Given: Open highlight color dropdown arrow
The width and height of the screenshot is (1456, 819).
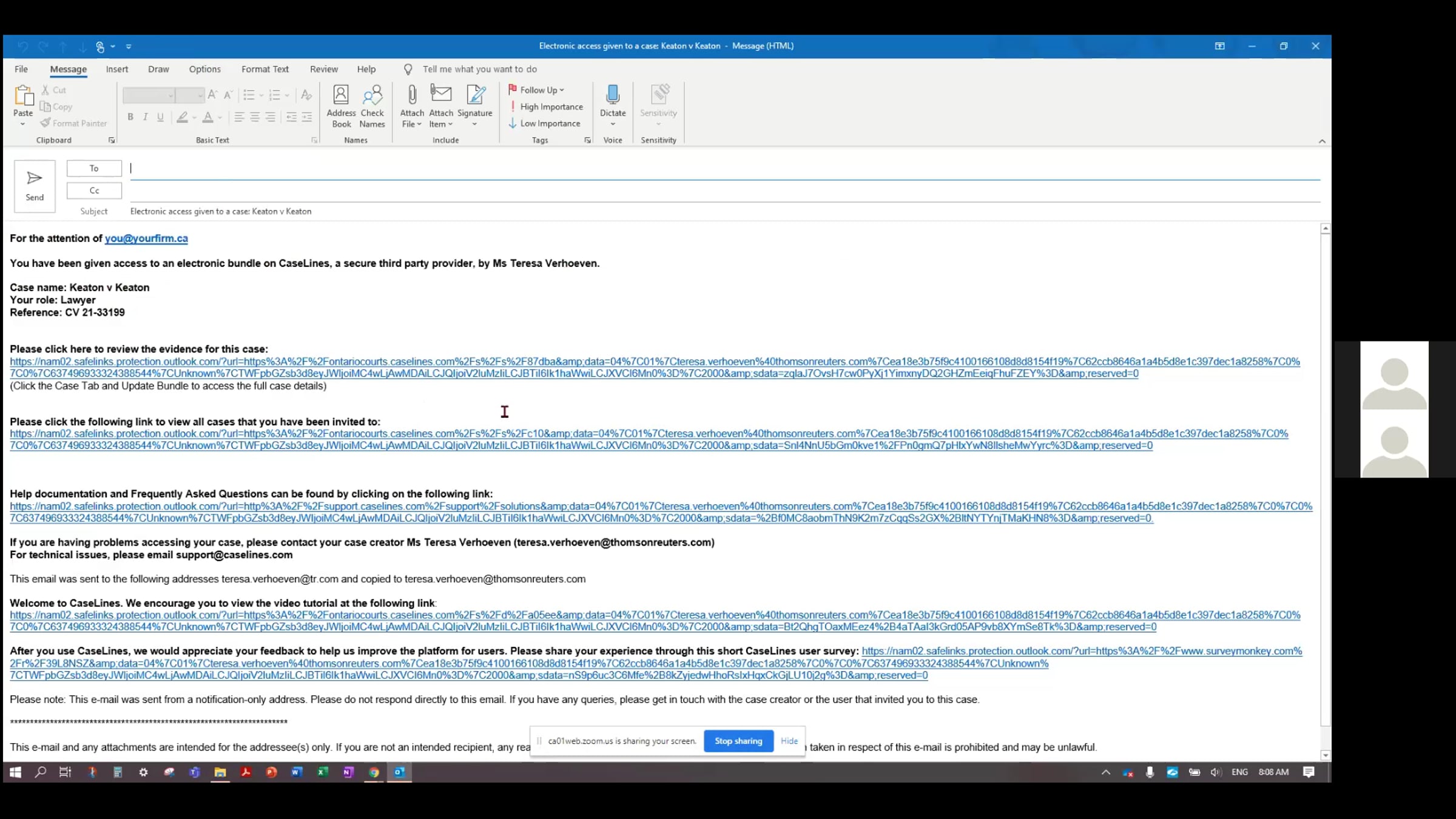Looking at the screenshot, I should 194,118.
